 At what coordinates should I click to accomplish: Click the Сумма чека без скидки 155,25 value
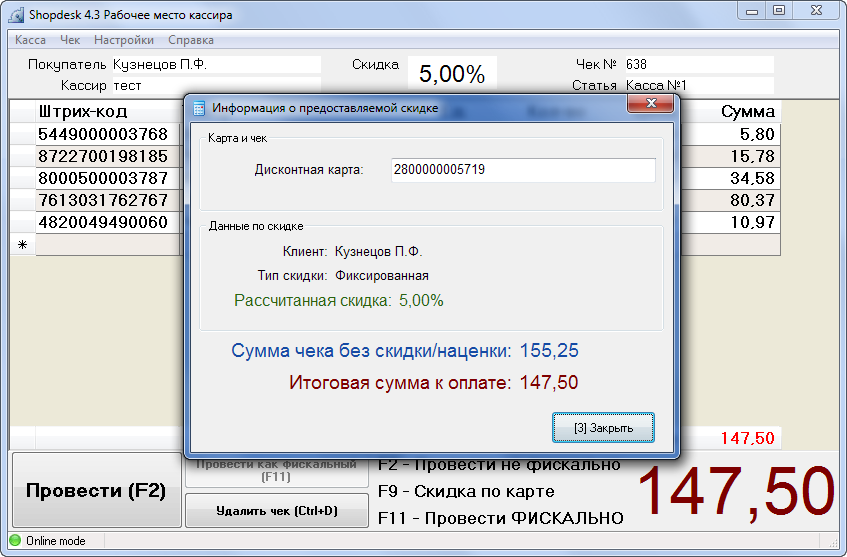pyautogui.click(x=549, y=351)
